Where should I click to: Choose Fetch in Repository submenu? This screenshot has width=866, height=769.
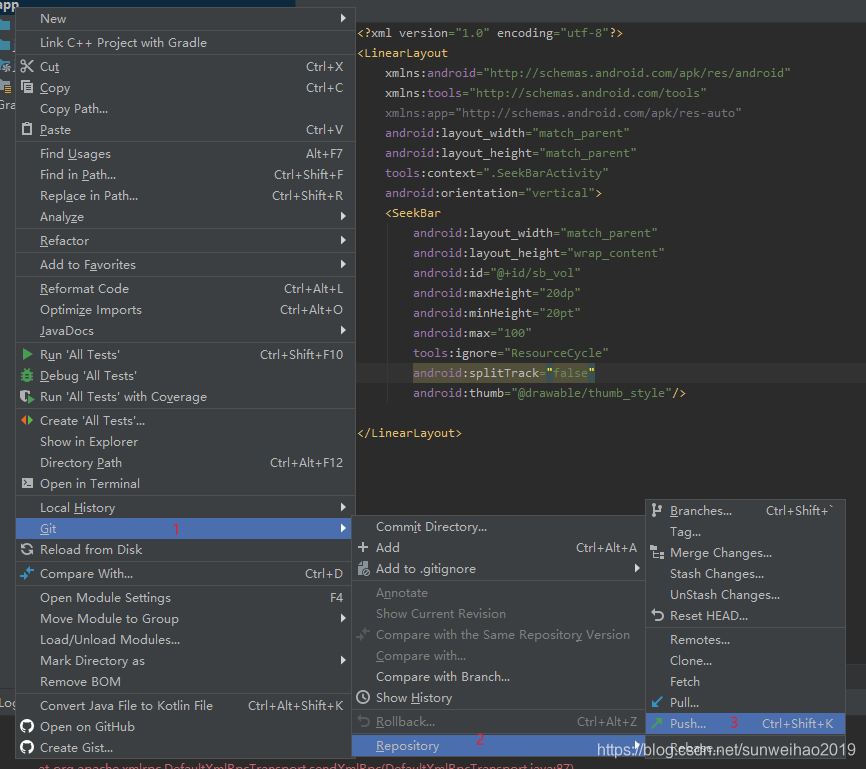click(x=745, y=681)
